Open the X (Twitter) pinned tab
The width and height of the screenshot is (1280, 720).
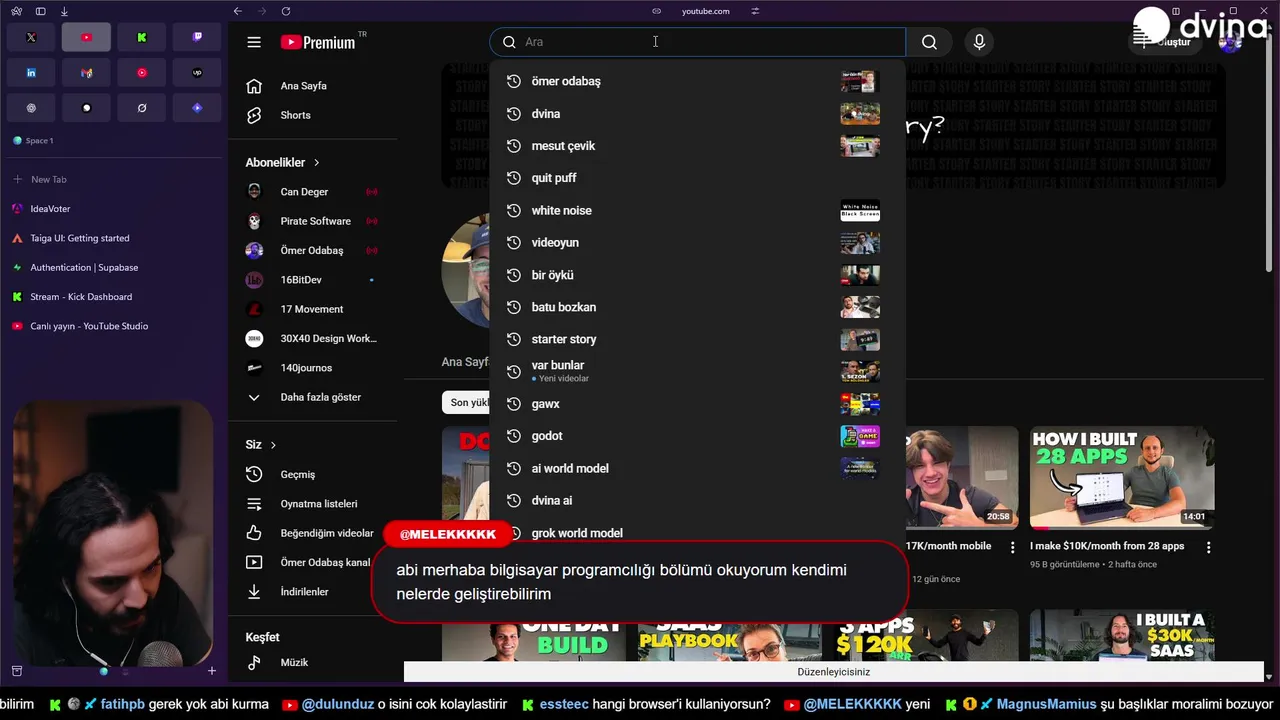(31, 37)
